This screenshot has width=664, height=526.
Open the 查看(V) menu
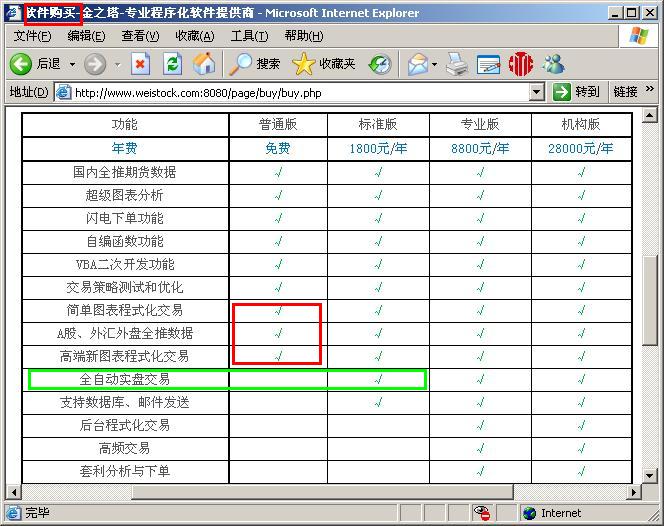[140, 36]
